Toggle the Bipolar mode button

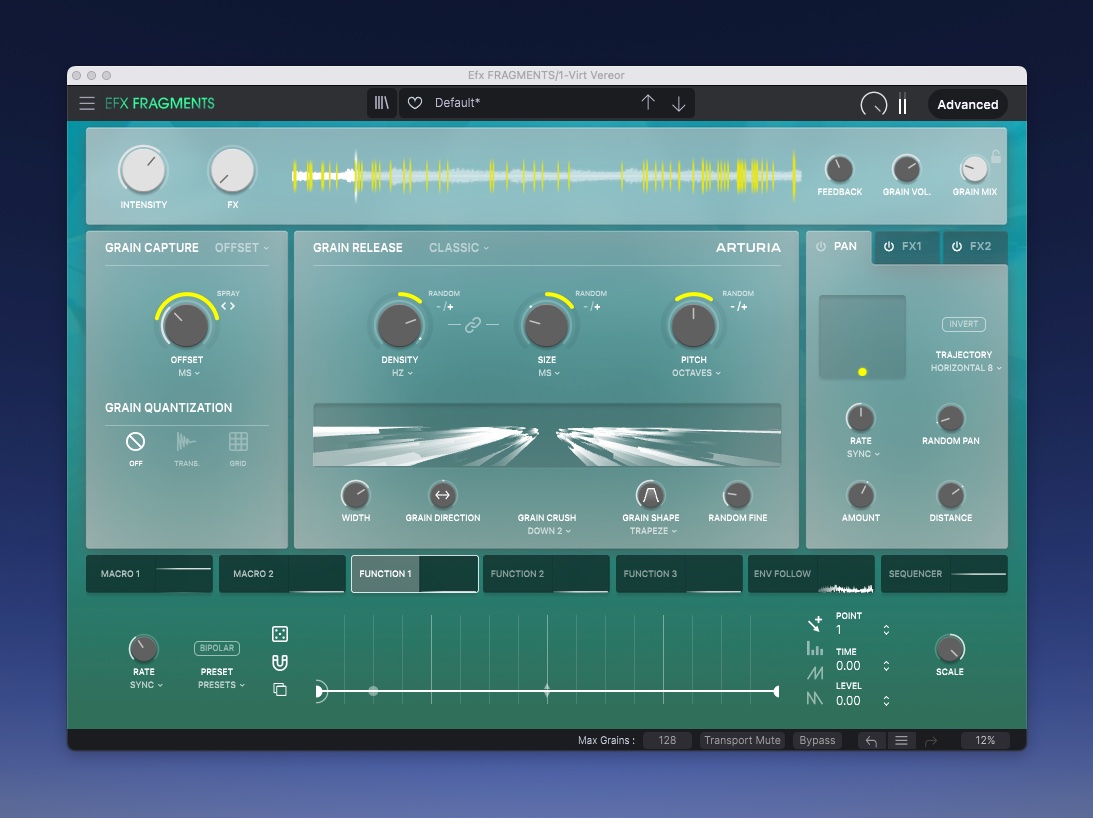point(216,648)
